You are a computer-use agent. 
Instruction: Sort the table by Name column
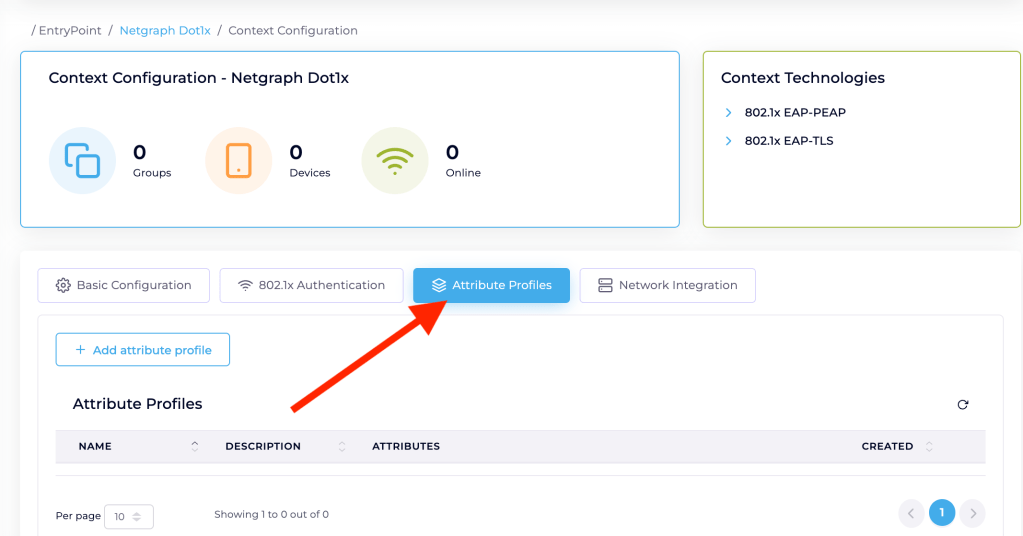195,446
